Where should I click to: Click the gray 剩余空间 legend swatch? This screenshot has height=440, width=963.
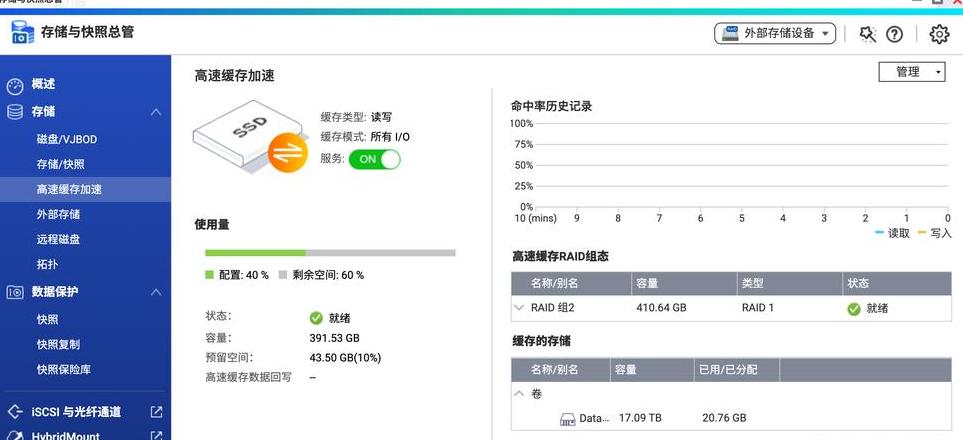click(x=283, y=275)
